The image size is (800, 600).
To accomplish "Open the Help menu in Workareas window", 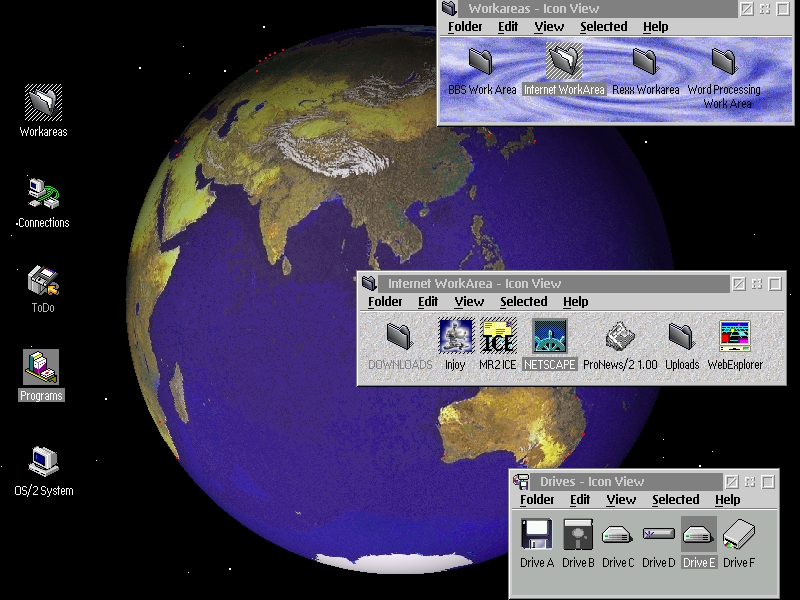I will [656, 27].
